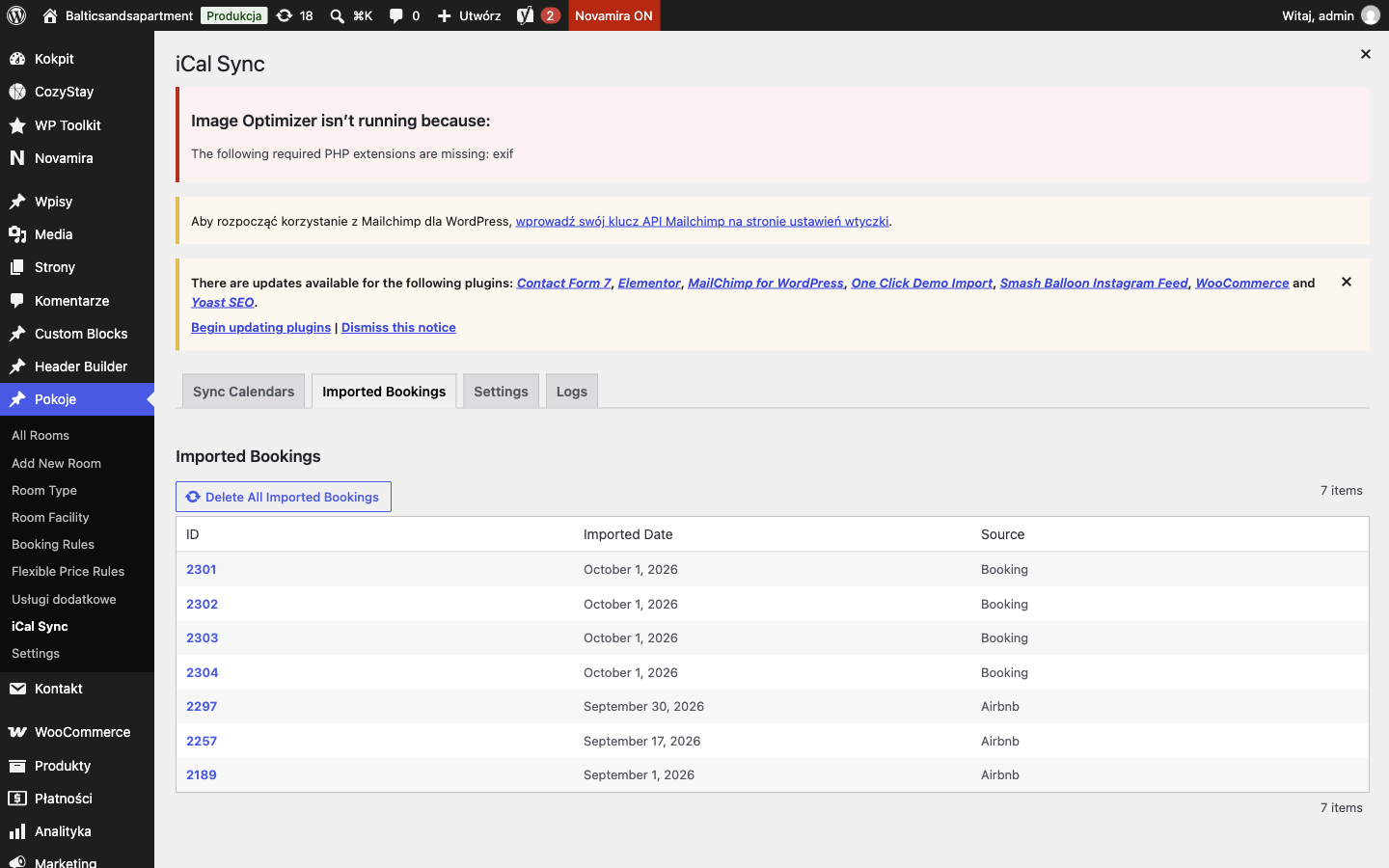1389x868 pixels.
Task: Open the Yoast SEO plugin link
Action: [223, 302]
